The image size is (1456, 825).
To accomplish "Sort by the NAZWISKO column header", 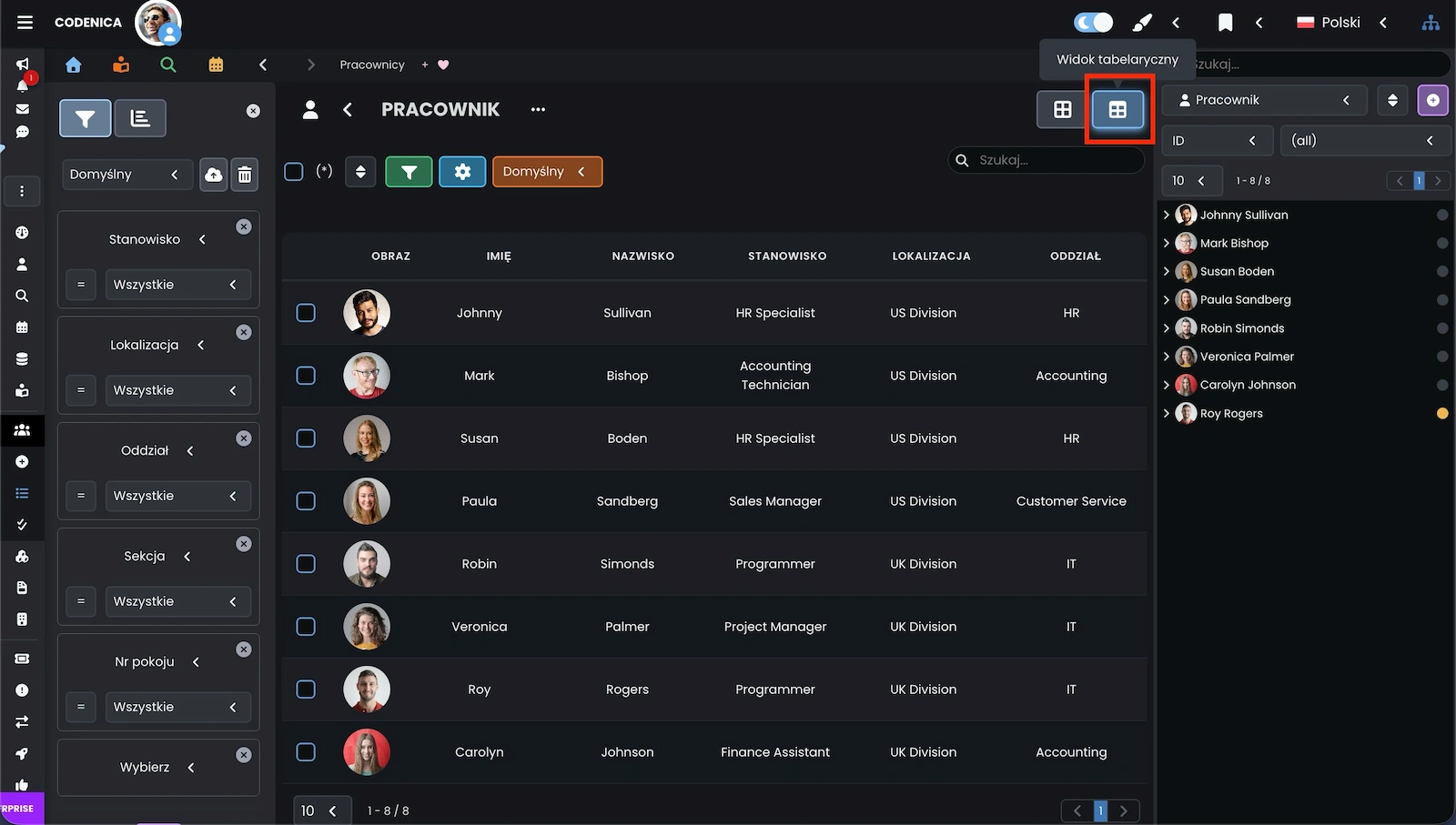I will tap(642, 257).
